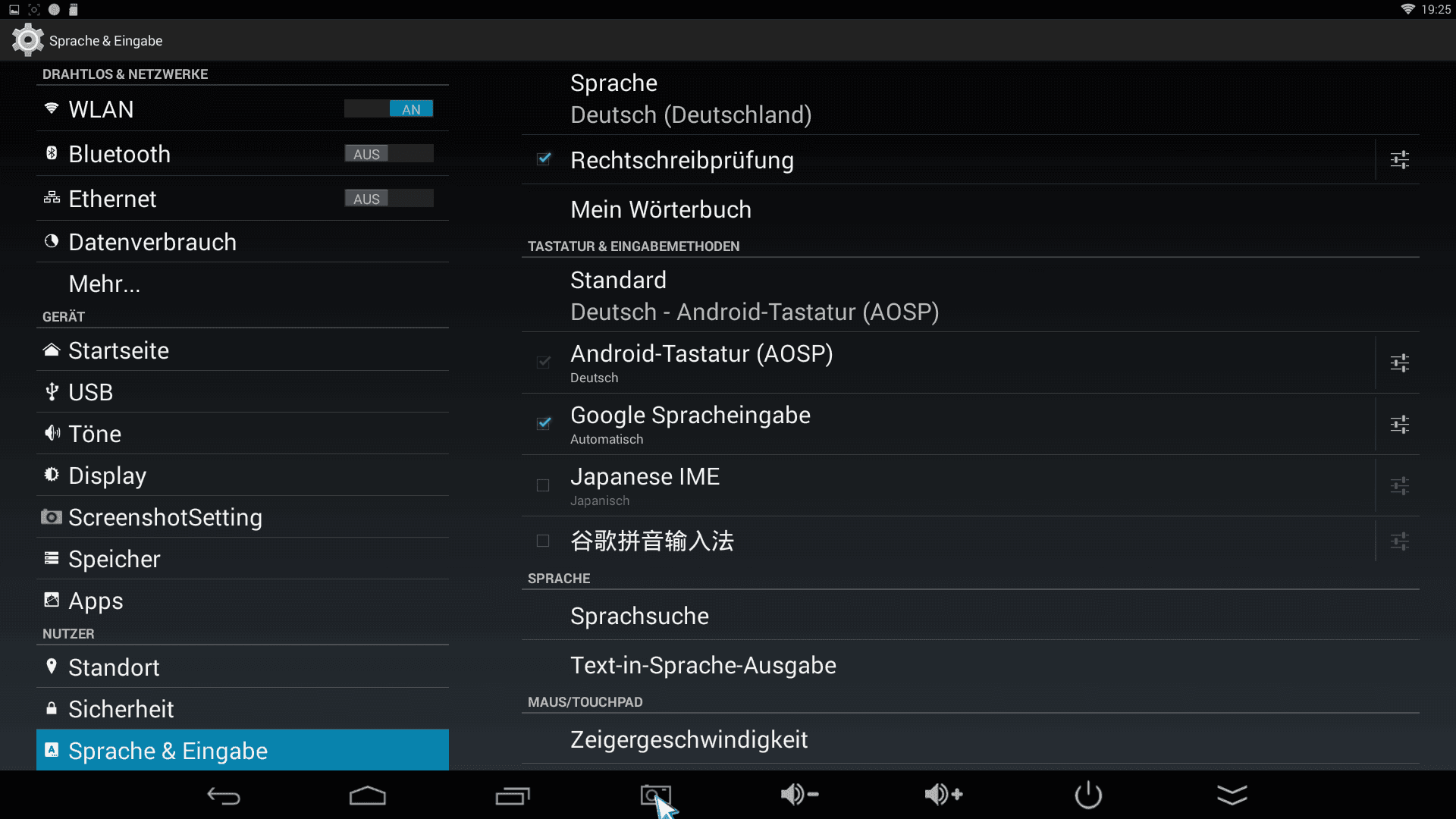The width and height of the screenshot is (1456, 819).
Task: Select Display in settings sidebar
Action: [243, 475]
